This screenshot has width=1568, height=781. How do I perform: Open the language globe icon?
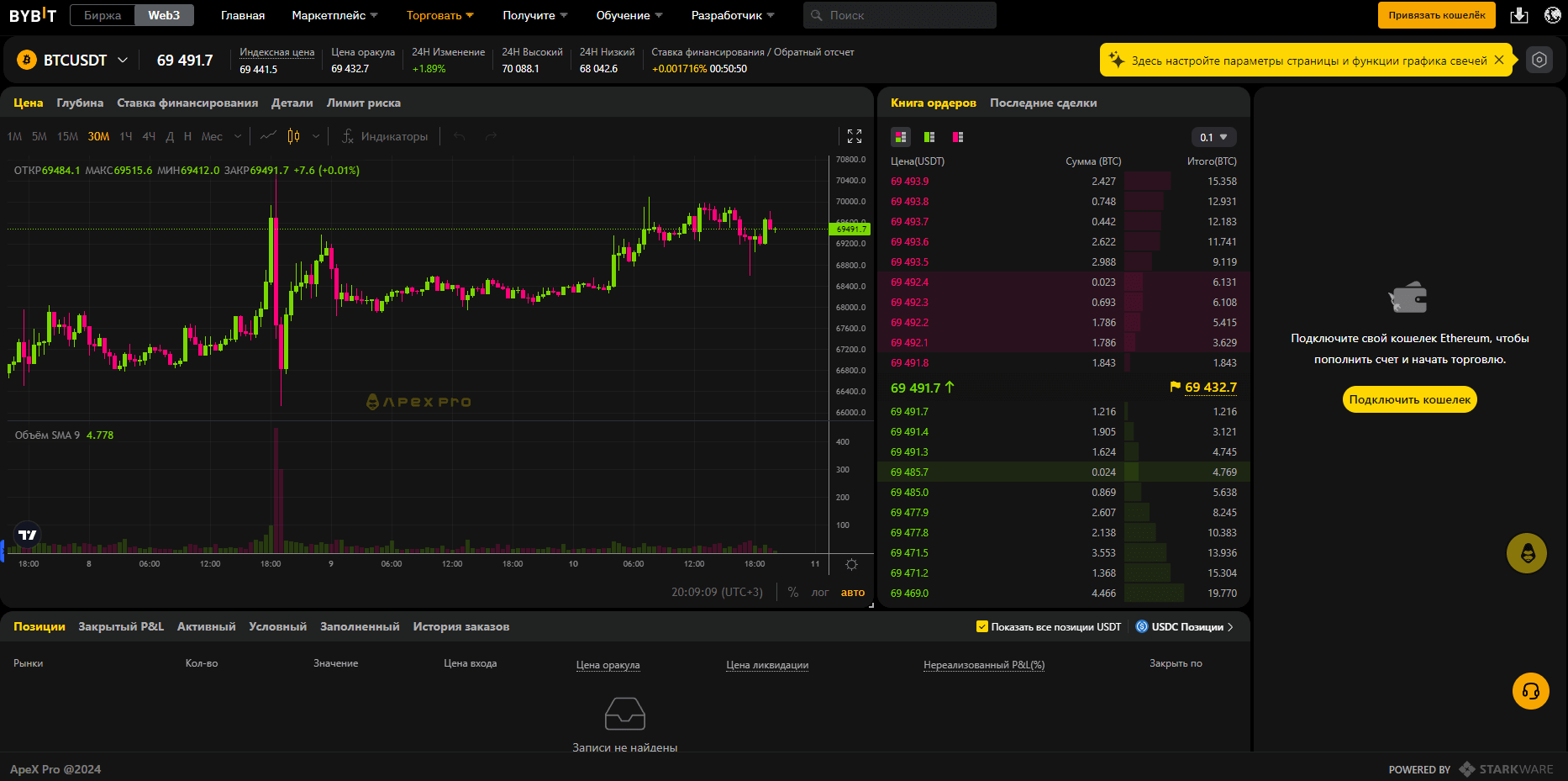point(1552,15)
